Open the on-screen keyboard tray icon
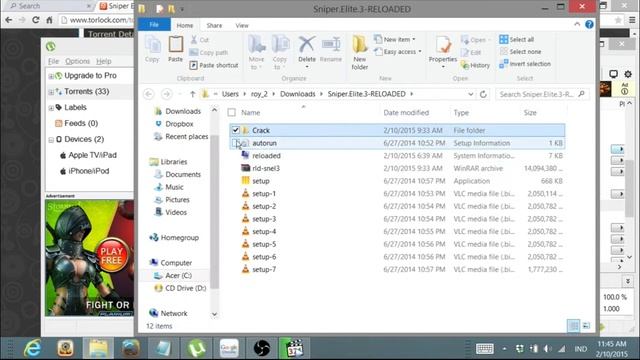 [x=484, y=349]
